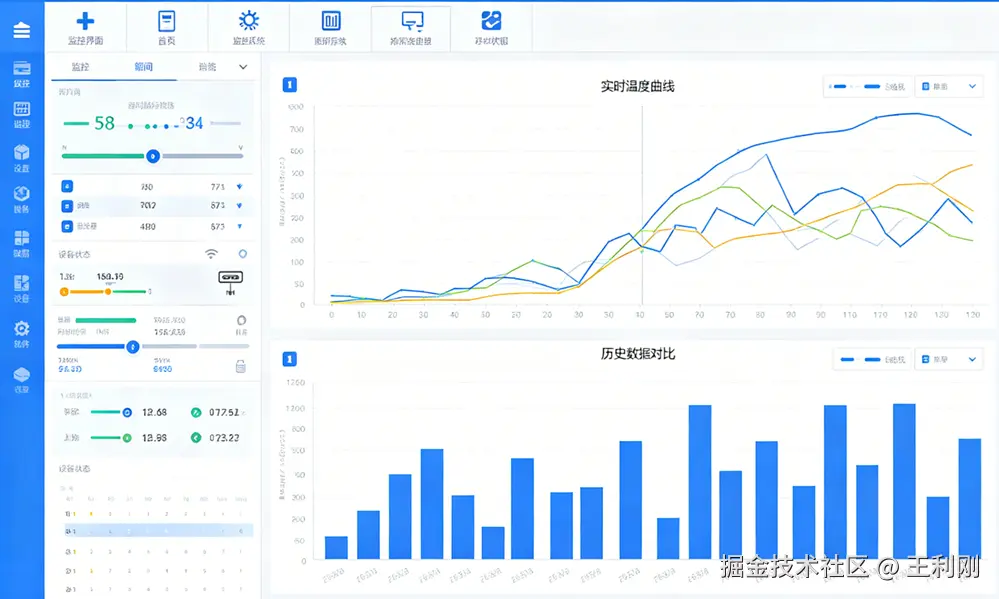Select the calendar grid icon in the sidebar
The width and height of the screenshot is (999, 599).
click(x=22, y=109)
